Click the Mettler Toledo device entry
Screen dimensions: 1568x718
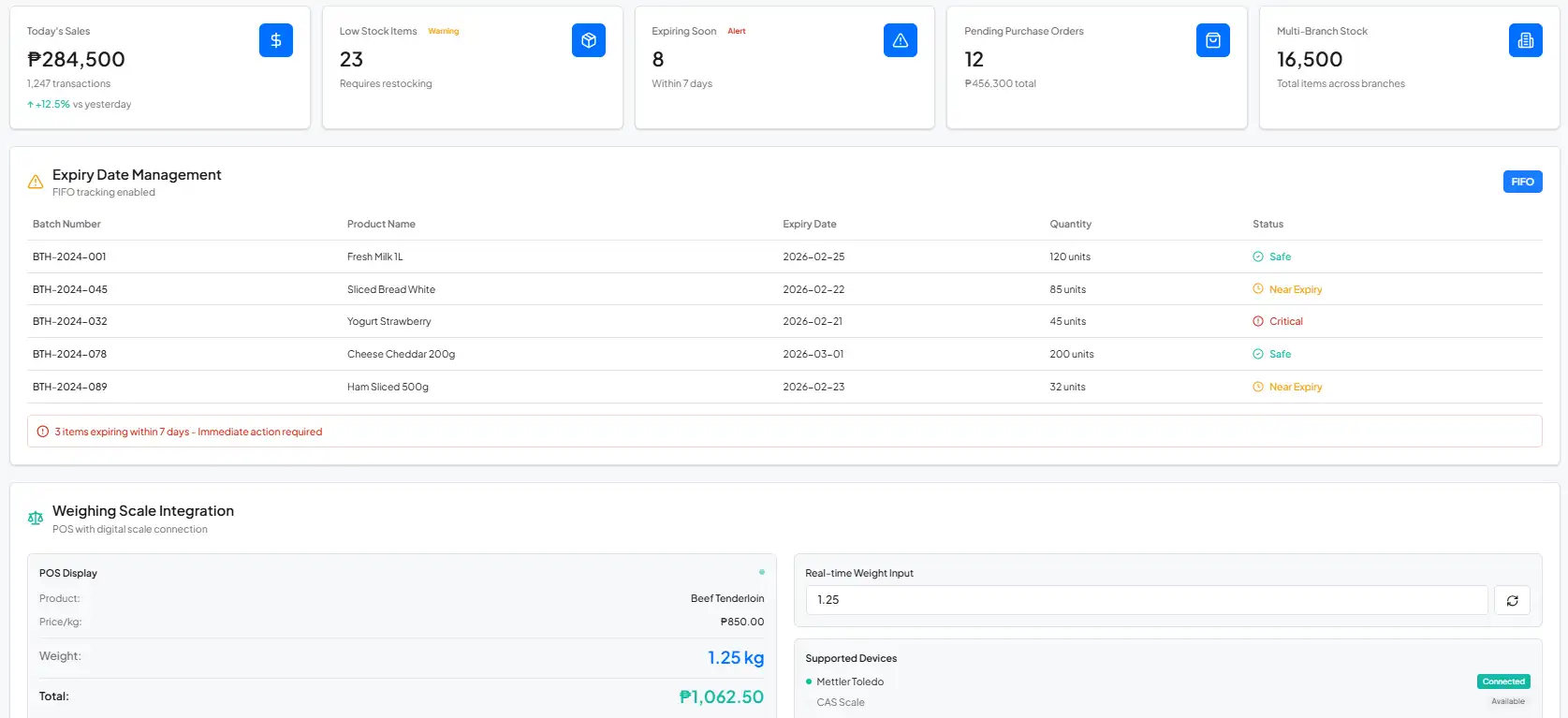click(x=850, y=681)
